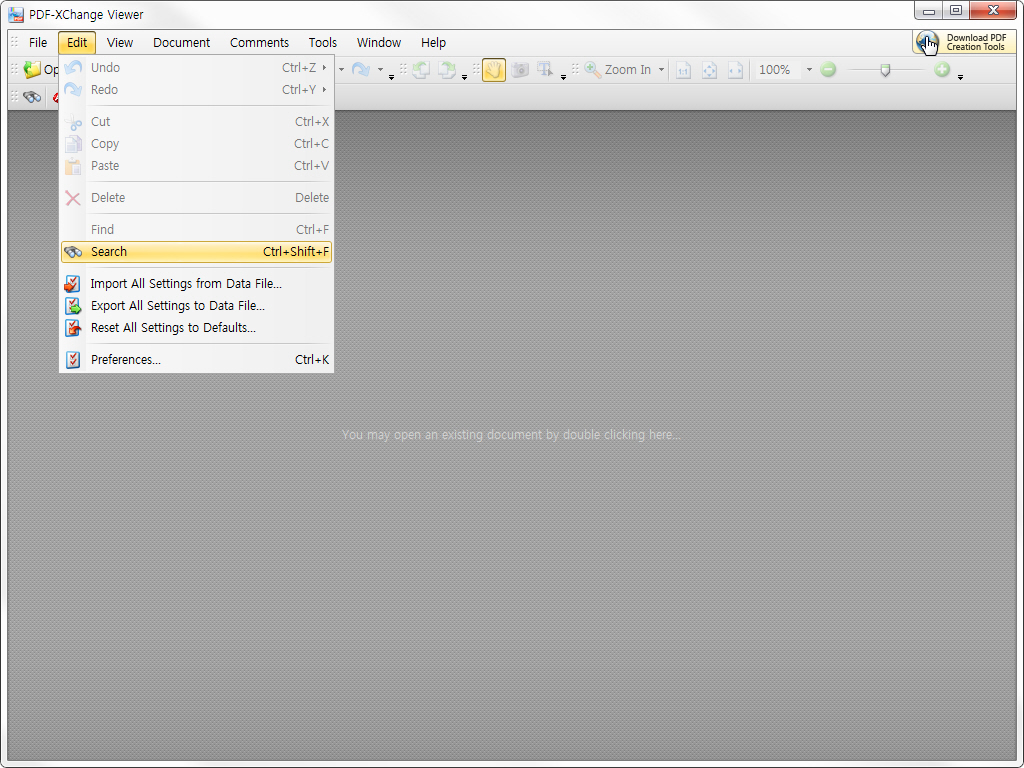The height and width of the screenshot is (768, 1024).
Task: Select Reset All Settings to Defaults
Action: (x=197, y=328)
